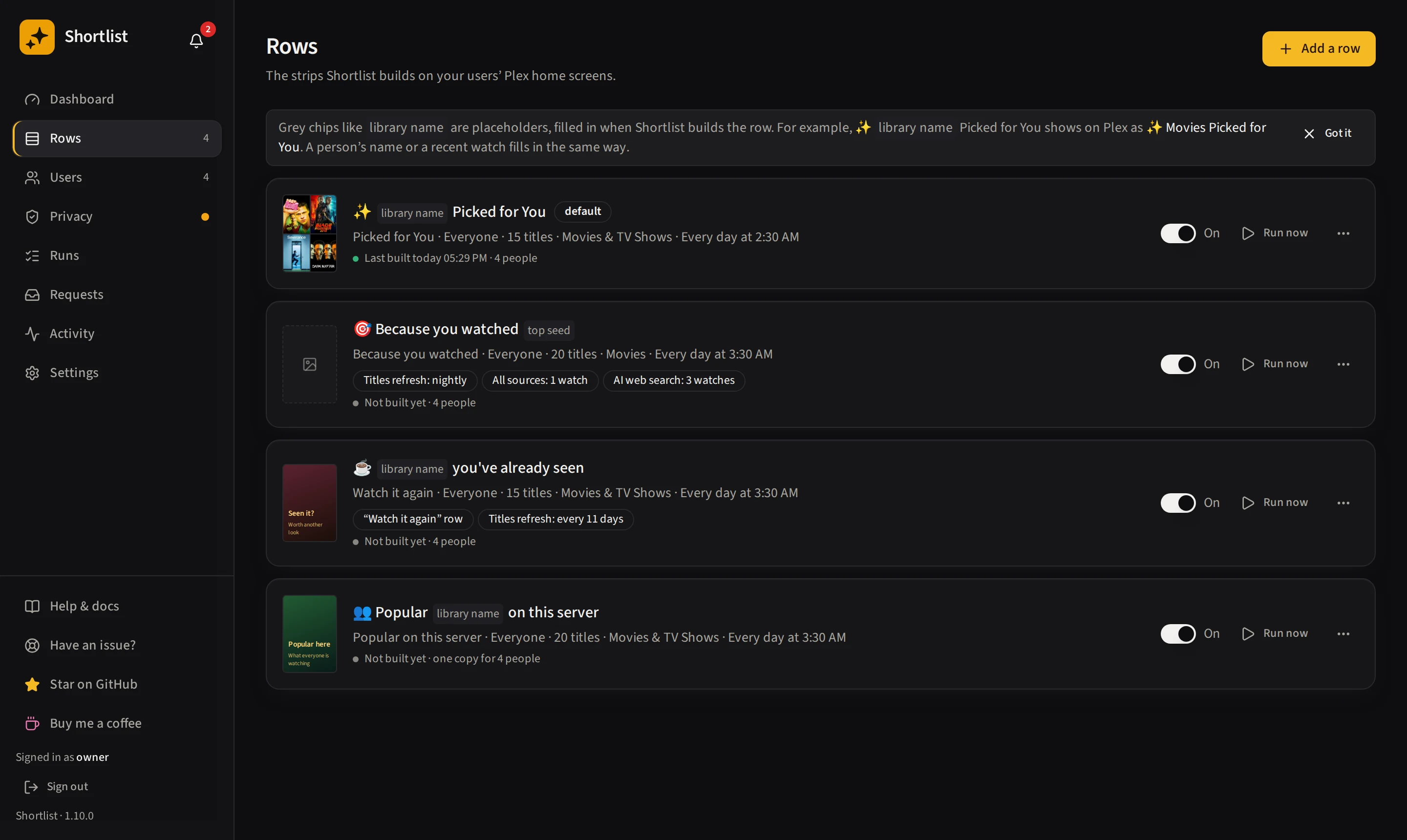
Task: Run Popular on this server now
Action: (x=1275, y=633)
